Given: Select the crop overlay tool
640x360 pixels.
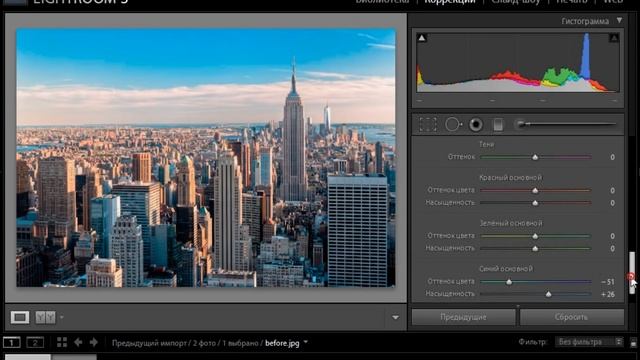Looking at the screenshot, I should click(427, 124).
